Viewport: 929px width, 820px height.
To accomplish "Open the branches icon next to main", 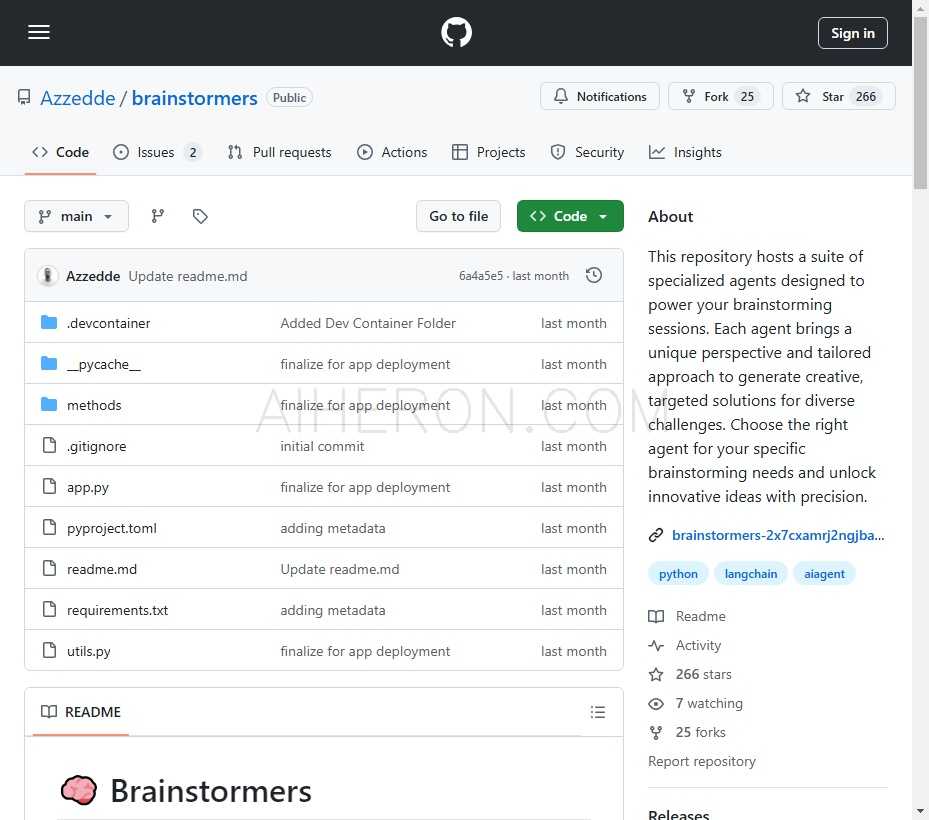I will pos(158,216).
